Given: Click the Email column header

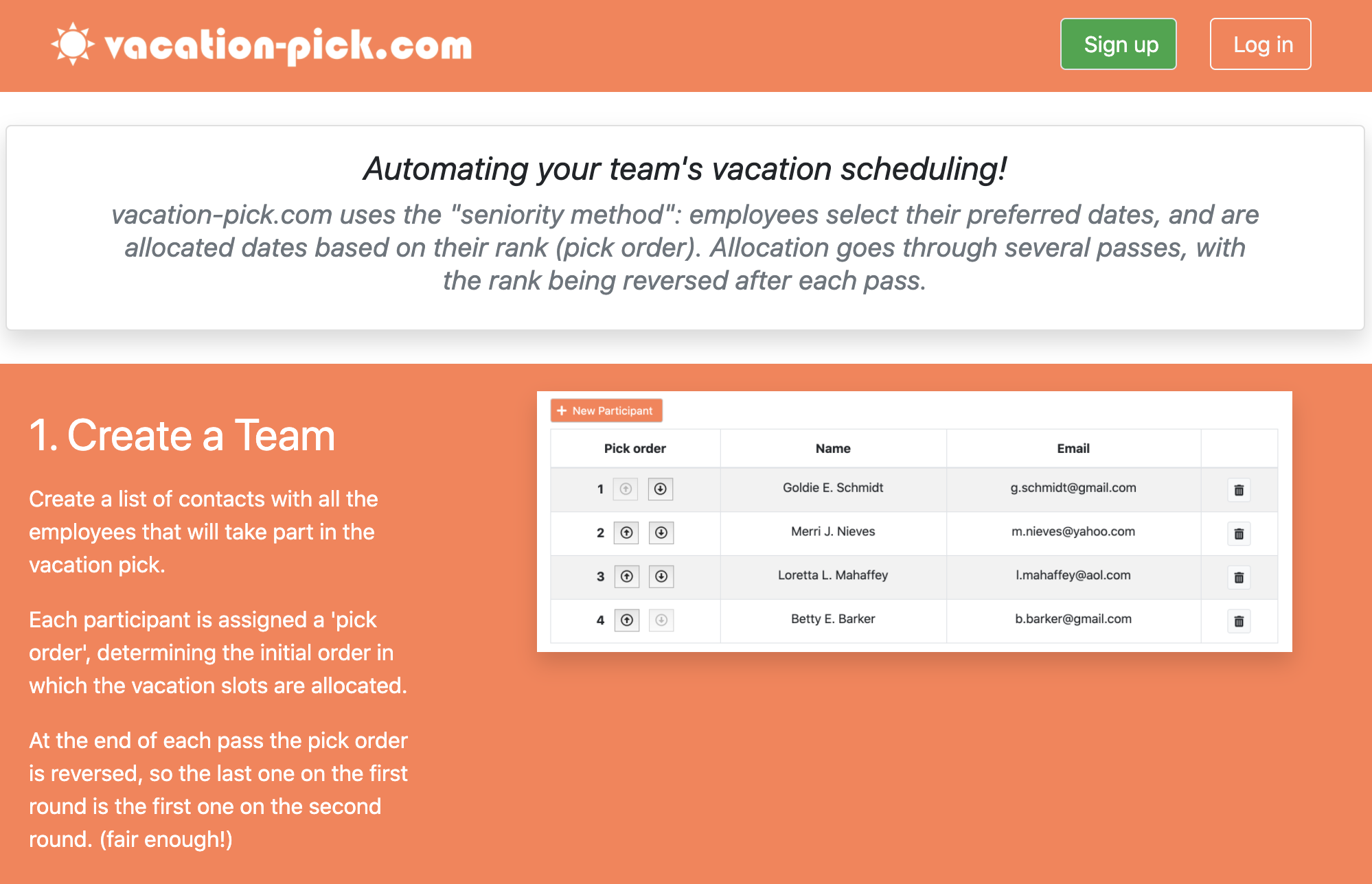Looking at the screenshot, I should 1073,449.
